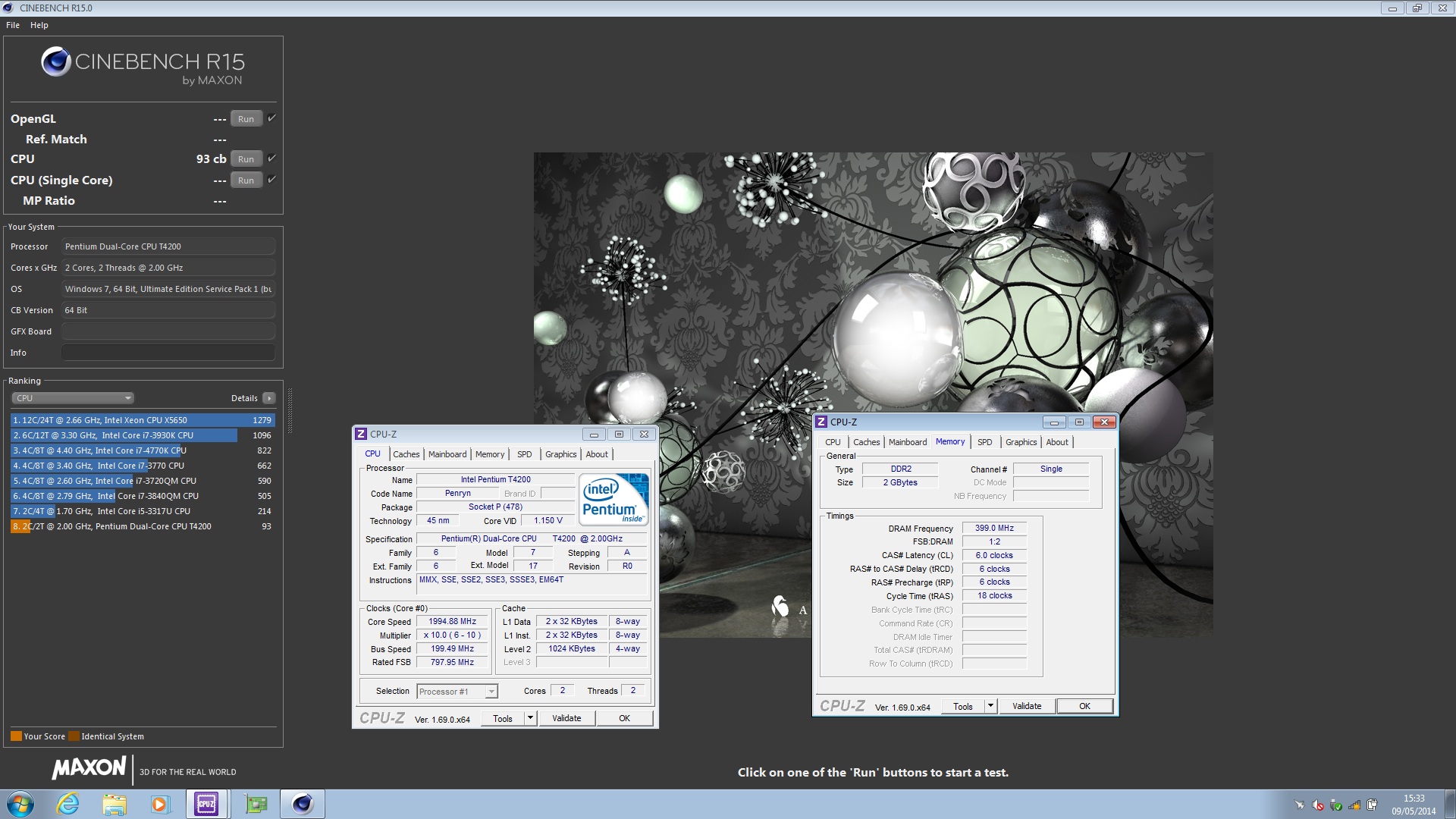The height and width of the screenshot is (819, 1456).
Task: Click OK in right CPU-Z window
Action: coord(1084,706)
